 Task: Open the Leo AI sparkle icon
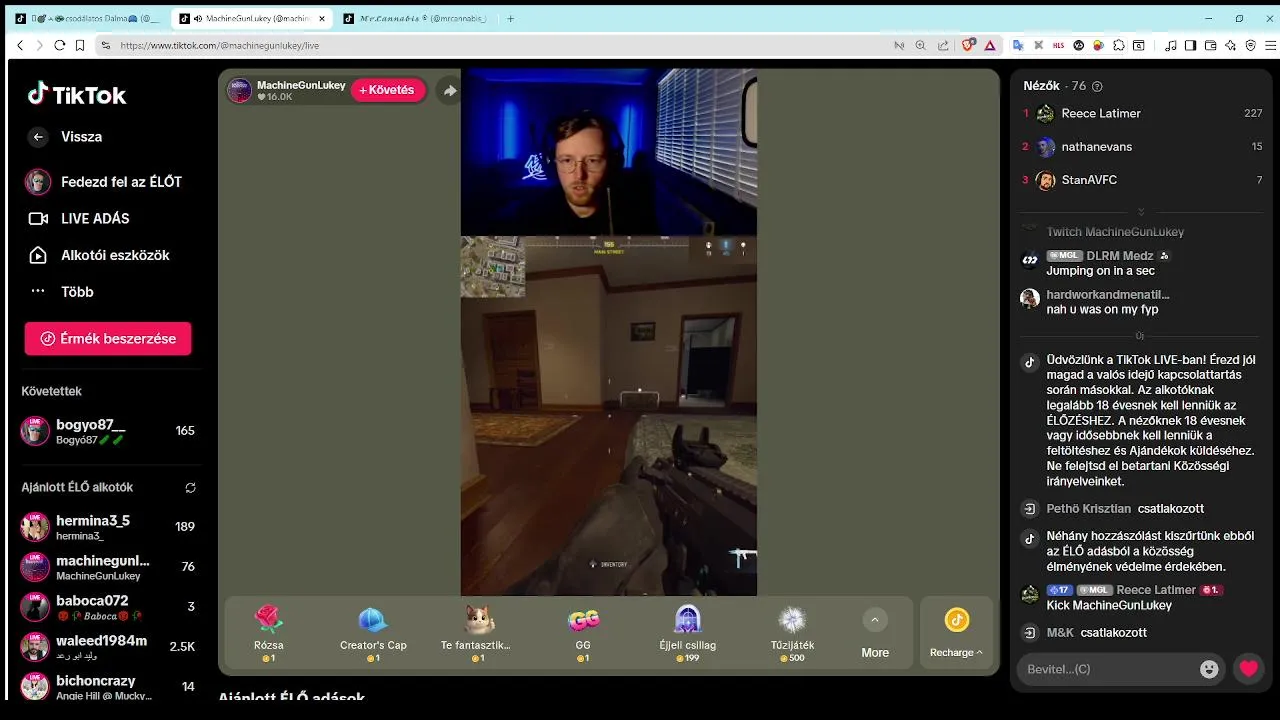coord(1230,46)
